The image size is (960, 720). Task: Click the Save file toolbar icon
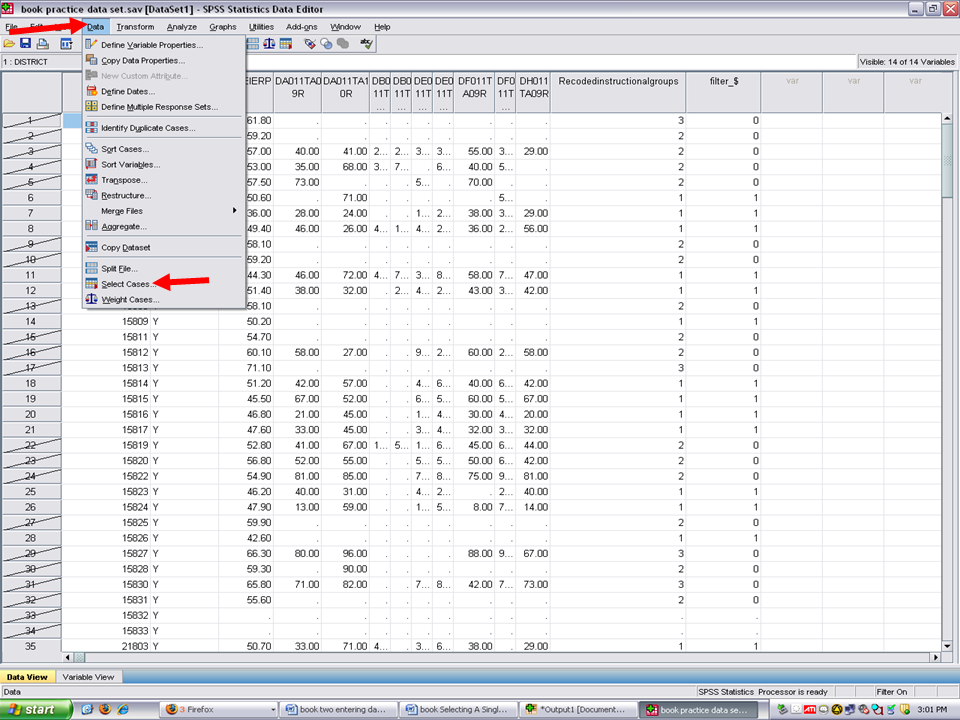[25, 44]
